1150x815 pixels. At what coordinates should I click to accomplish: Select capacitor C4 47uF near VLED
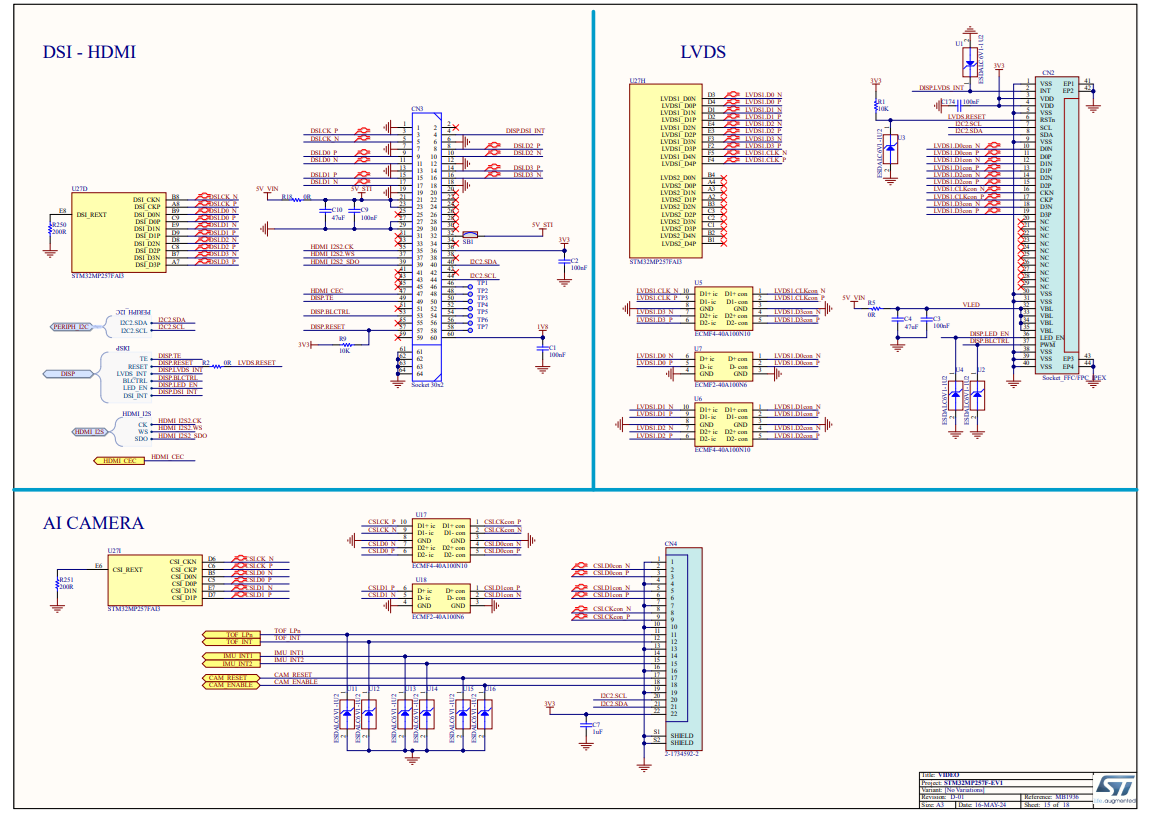(x=898, y=320)
